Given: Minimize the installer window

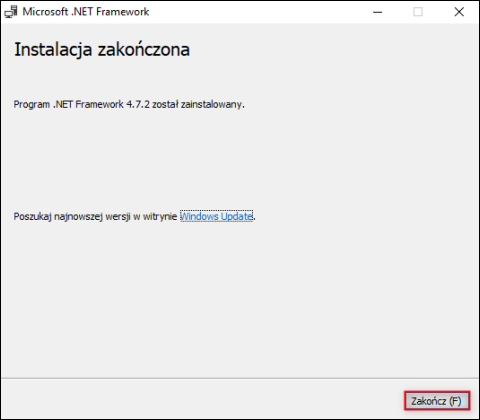Looking at the screenshot, I should click(377, 12).
